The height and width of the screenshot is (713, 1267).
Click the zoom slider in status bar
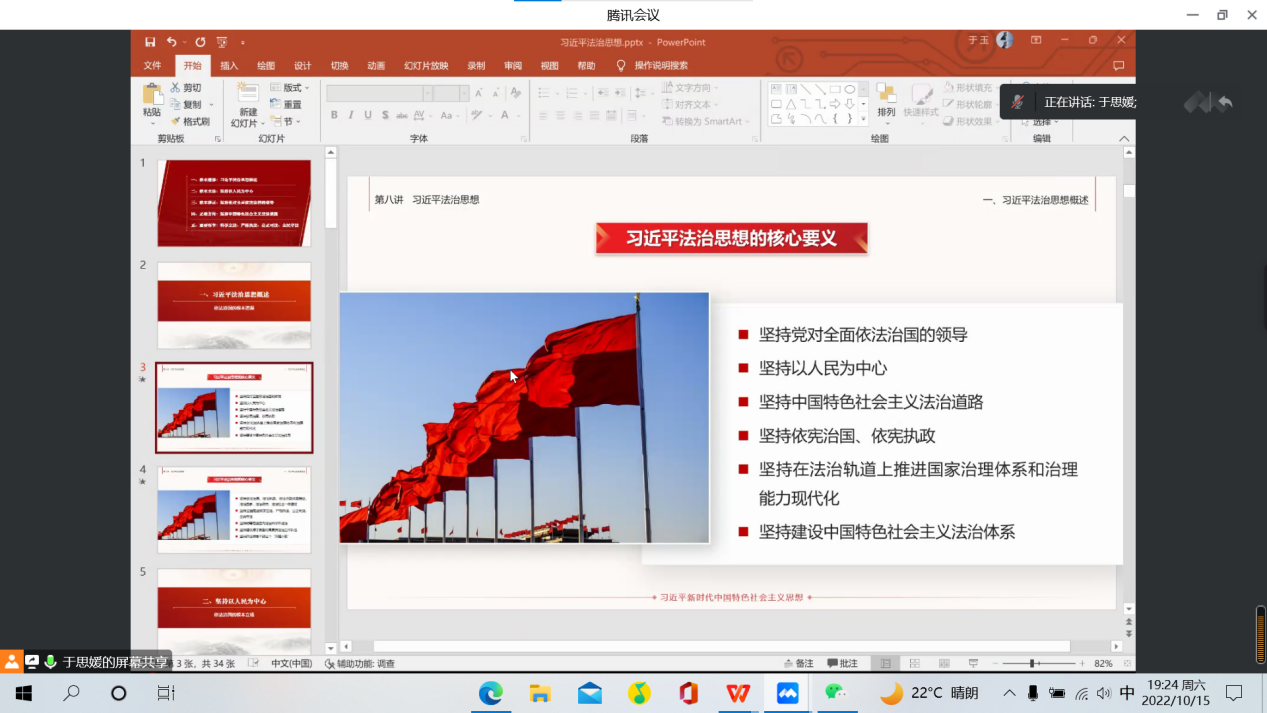point(1032,663)
